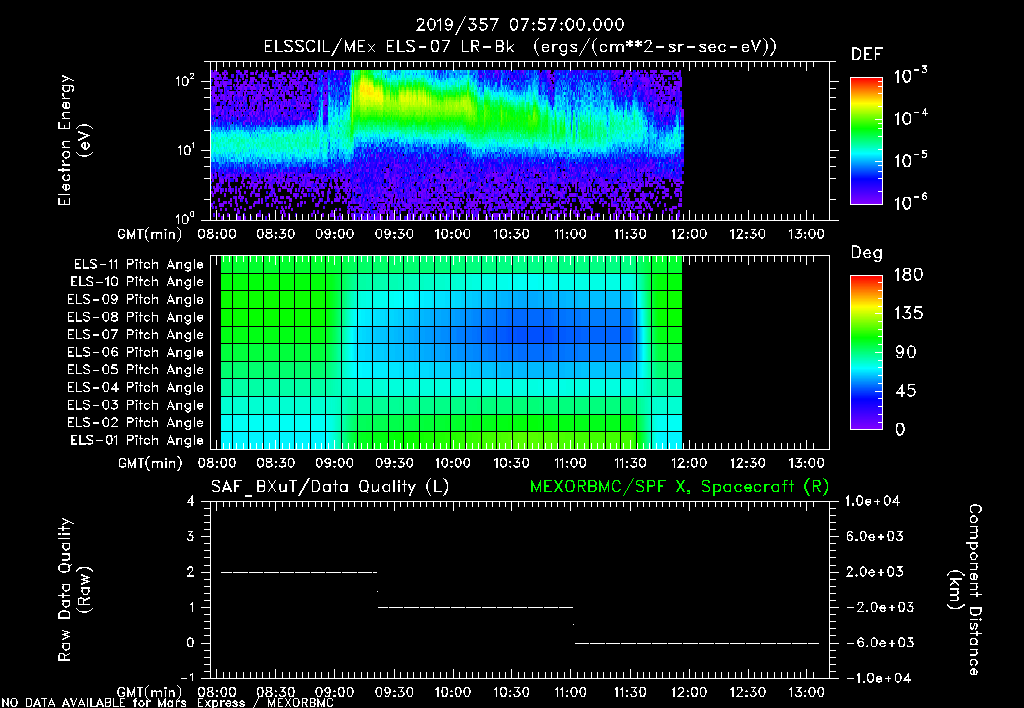1024x708 pixels.
Task: Click the bright yellow flux peak in the spectrogram
Action: pos(367,89)
